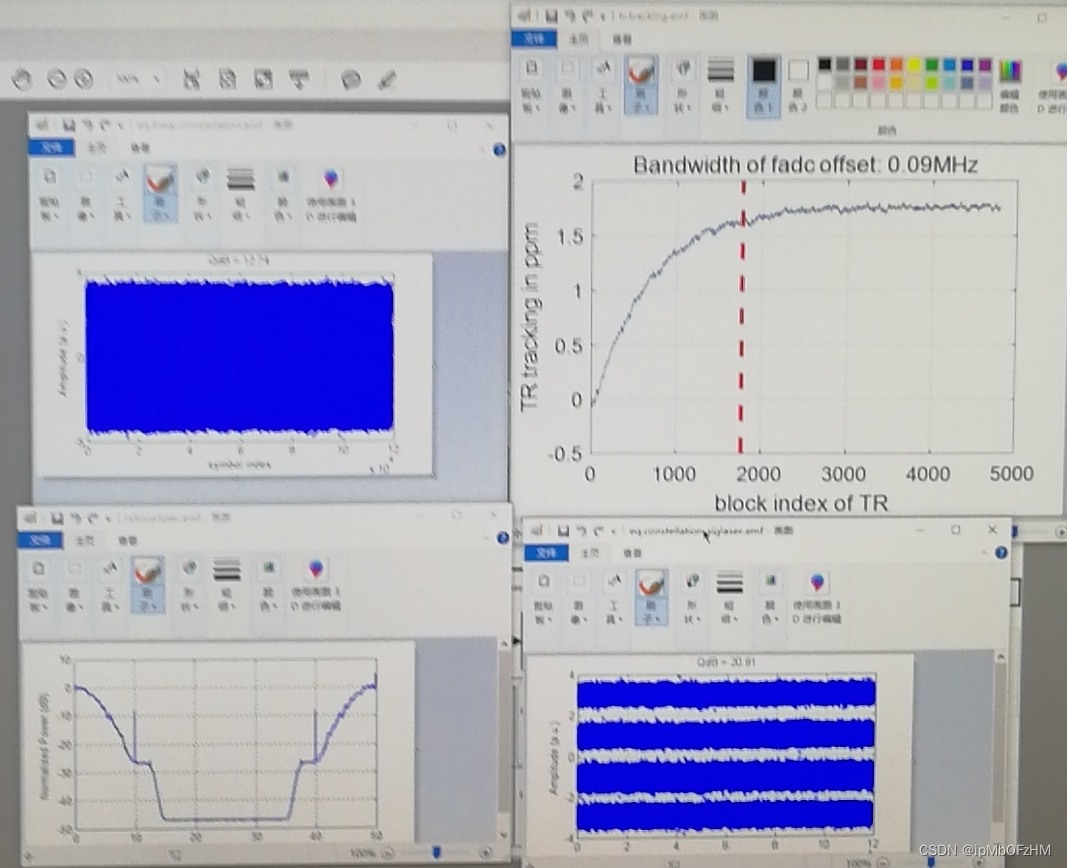The height and width of the screenshot is (868, 1067).
Task: Select the hand pan tool in the background viewer toolbar
Action: pyautogui.click(x=22, y=79)
